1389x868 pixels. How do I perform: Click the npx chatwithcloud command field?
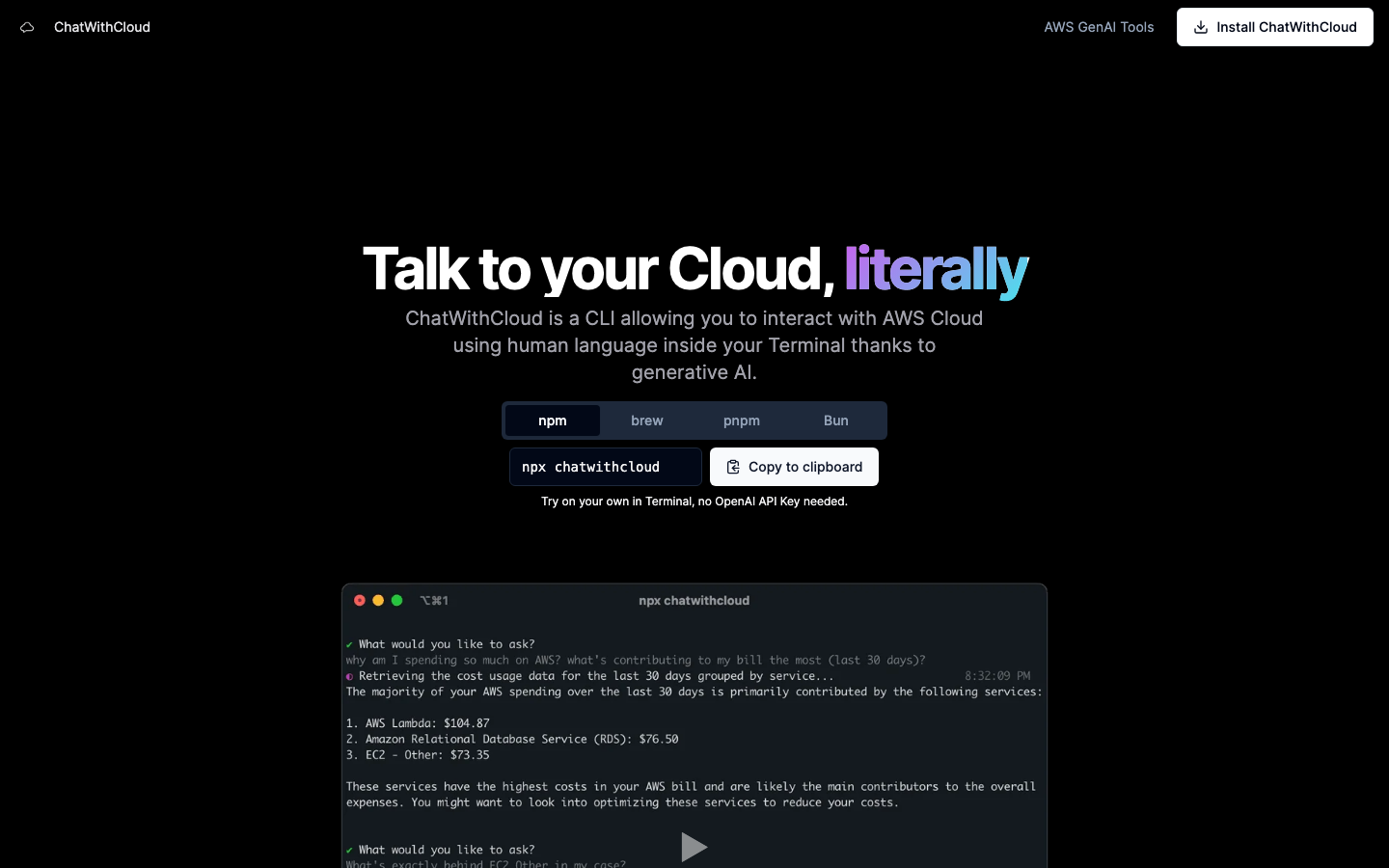[606, 467]
